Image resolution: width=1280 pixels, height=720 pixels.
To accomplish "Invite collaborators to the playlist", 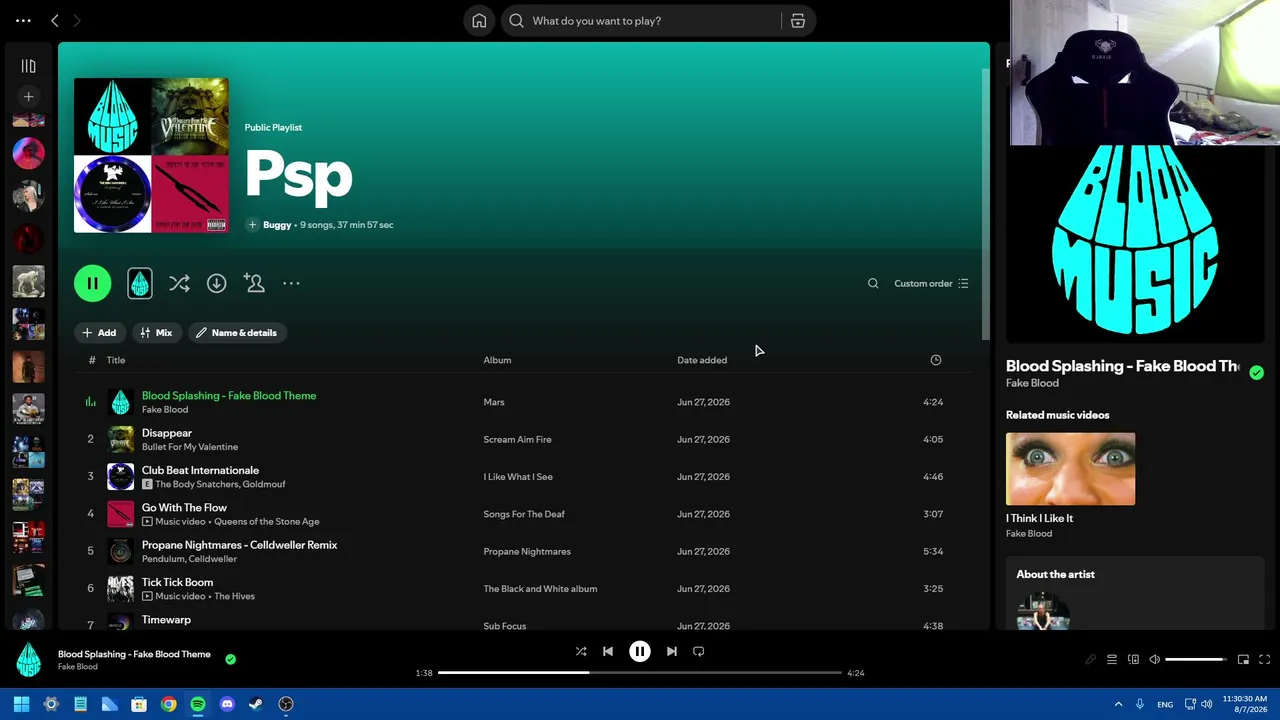I will (254, 284).
